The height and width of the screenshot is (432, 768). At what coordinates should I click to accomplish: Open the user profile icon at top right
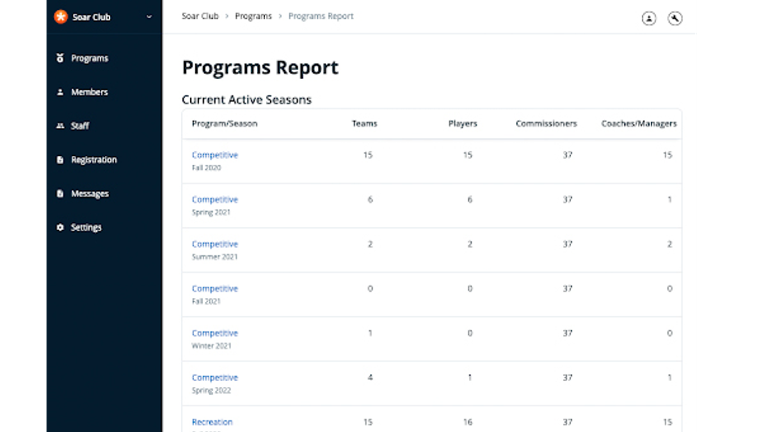click(x=649, y=18)
